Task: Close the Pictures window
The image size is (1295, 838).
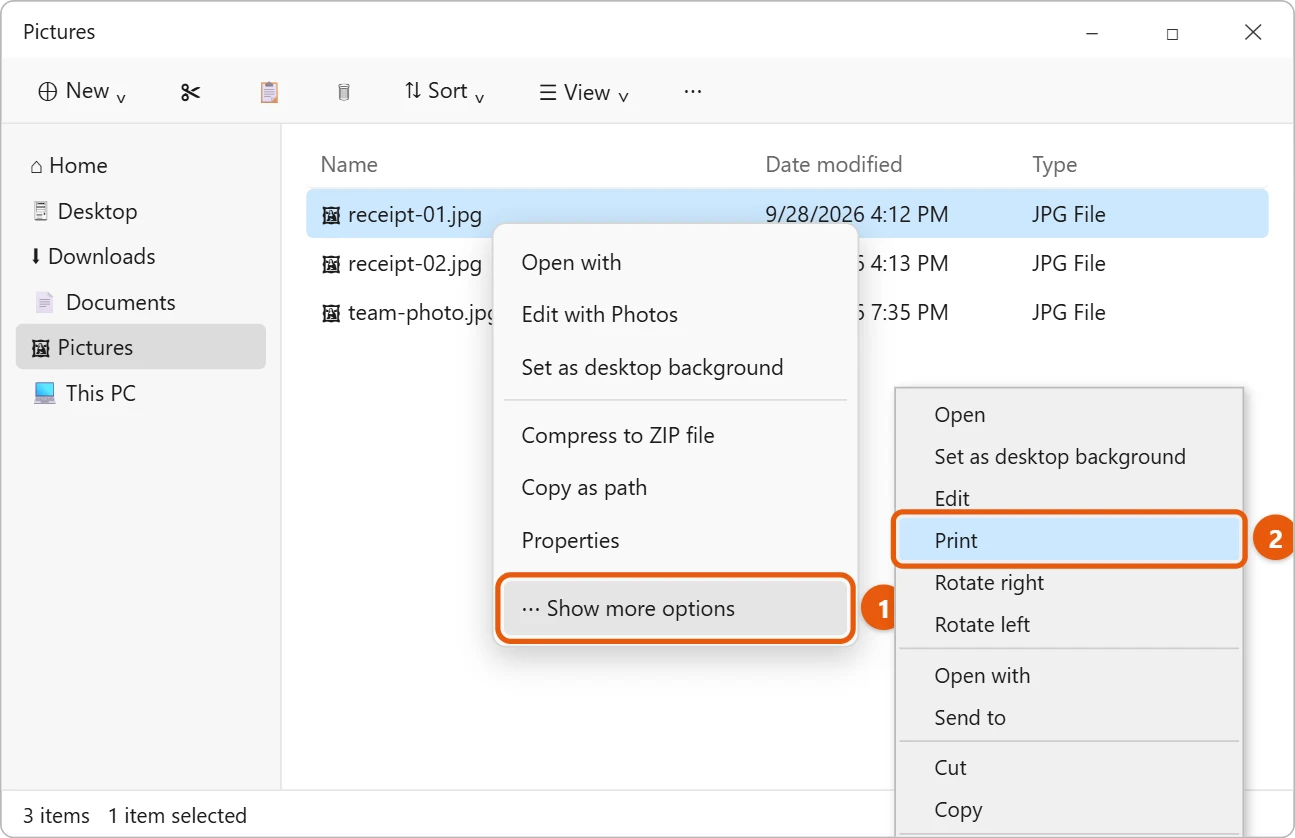Action: click(1253, 32)
